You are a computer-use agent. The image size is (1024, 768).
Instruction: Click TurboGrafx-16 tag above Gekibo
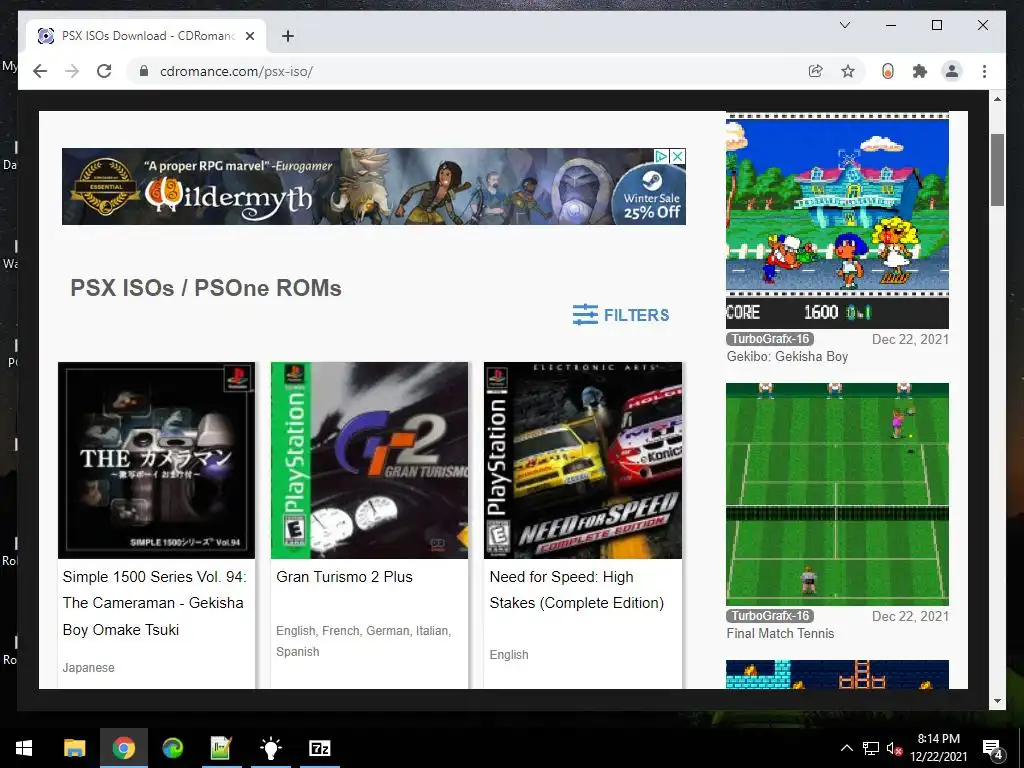770,339
